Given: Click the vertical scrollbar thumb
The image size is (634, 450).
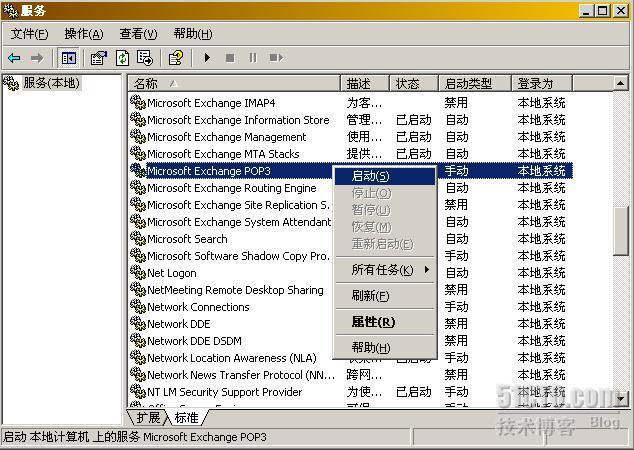Looking at the screenshot, I should (621, 231).
